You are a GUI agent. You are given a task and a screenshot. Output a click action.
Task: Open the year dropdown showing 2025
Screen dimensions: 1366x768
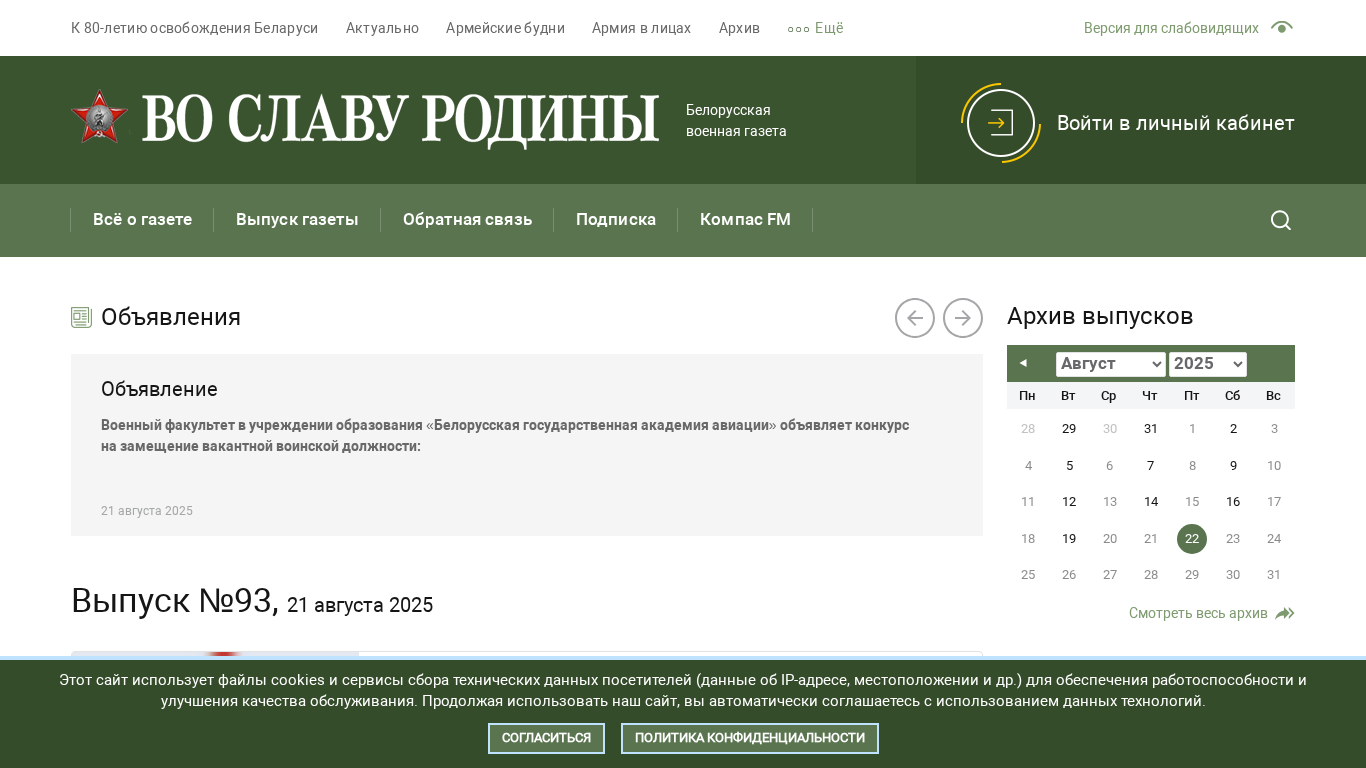tap(1208, 364)
